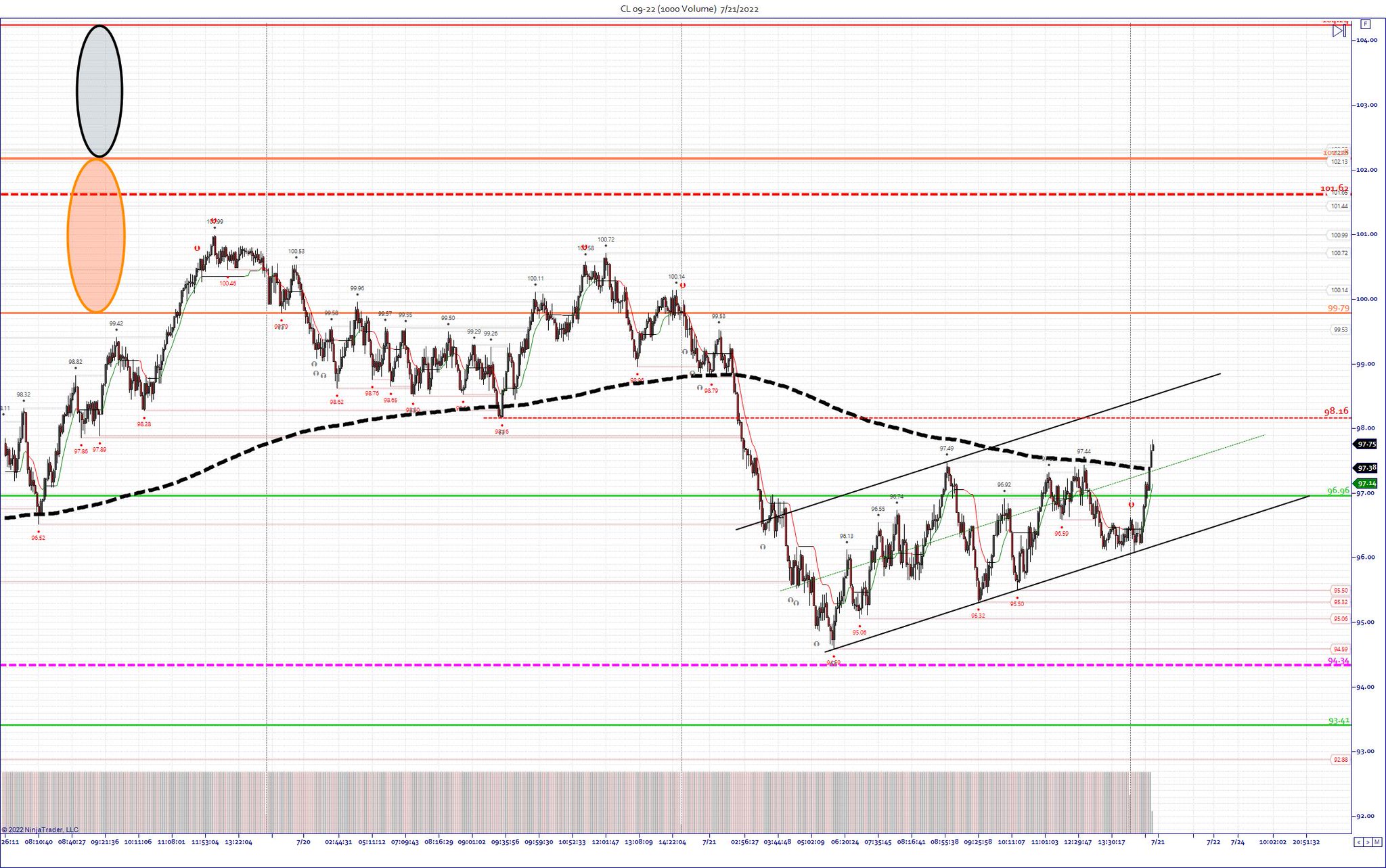1386x868 pixels.
Task: Click the F data series icon top right
Action: click(1366, 24)
